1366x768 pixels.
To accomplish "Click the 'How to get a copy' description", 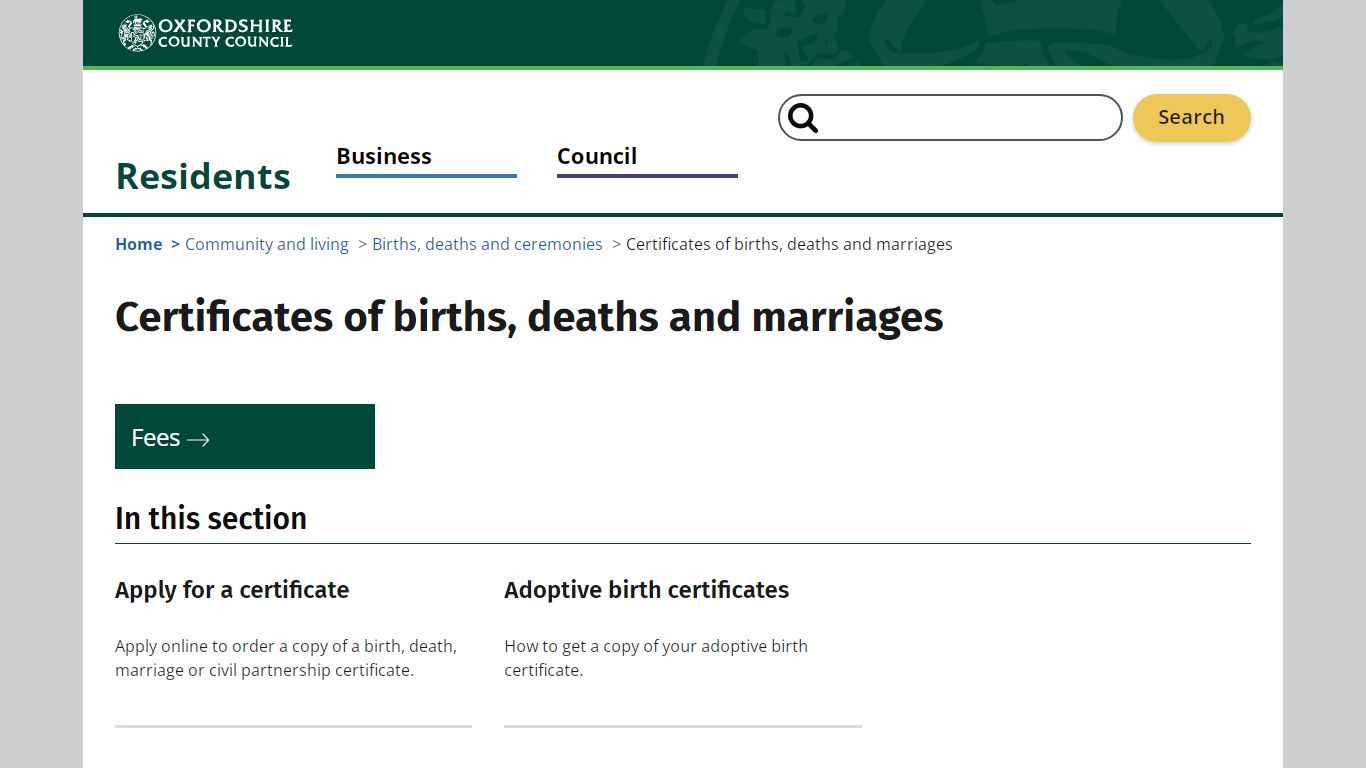I will pos(656,658).
